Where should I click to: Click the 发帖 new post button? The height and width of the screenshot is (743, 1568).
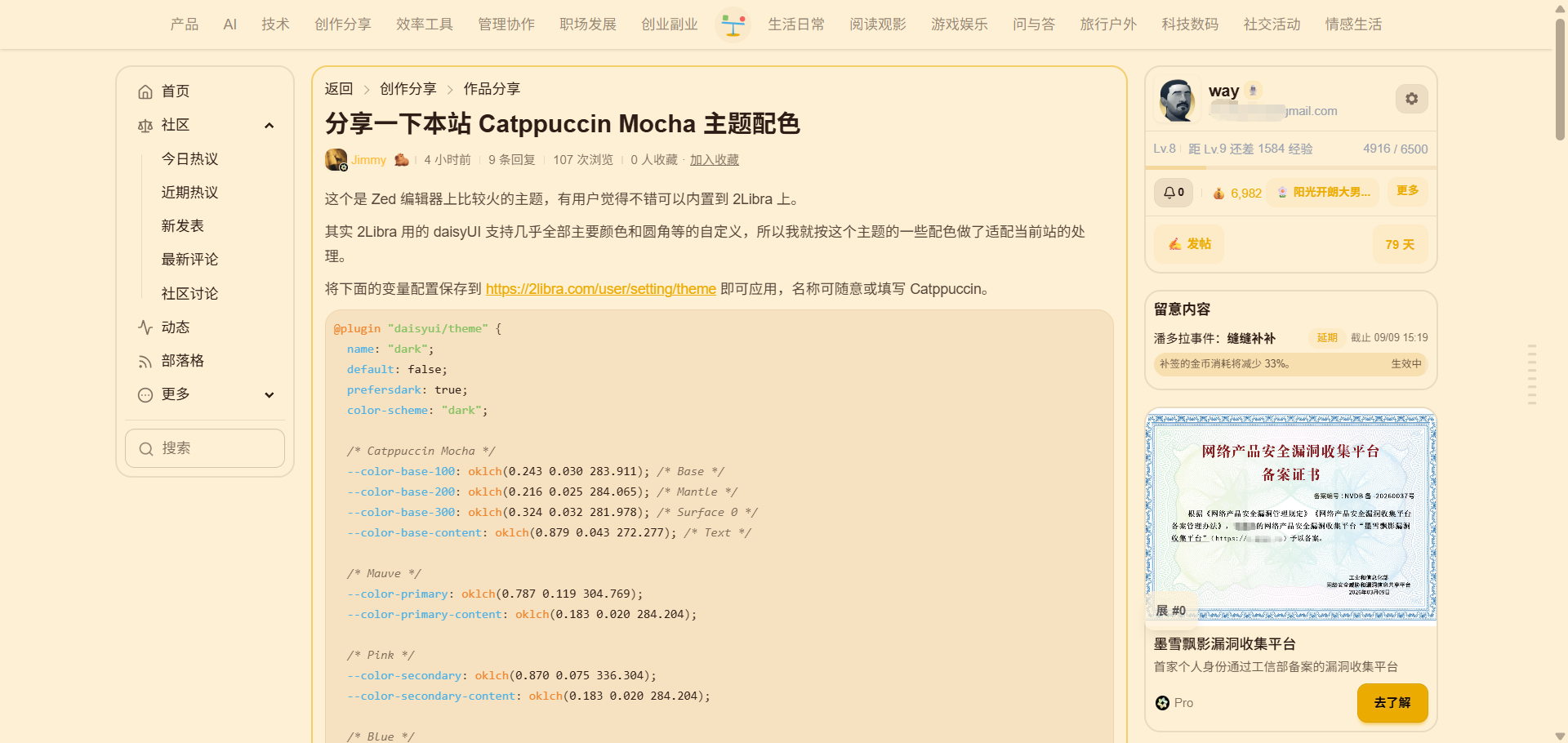coord(1189,244)
